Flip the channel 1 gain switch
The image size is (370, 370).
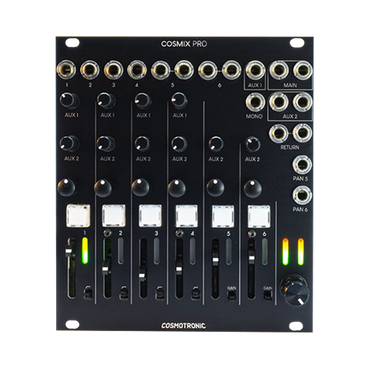click(x=87, y=294)
